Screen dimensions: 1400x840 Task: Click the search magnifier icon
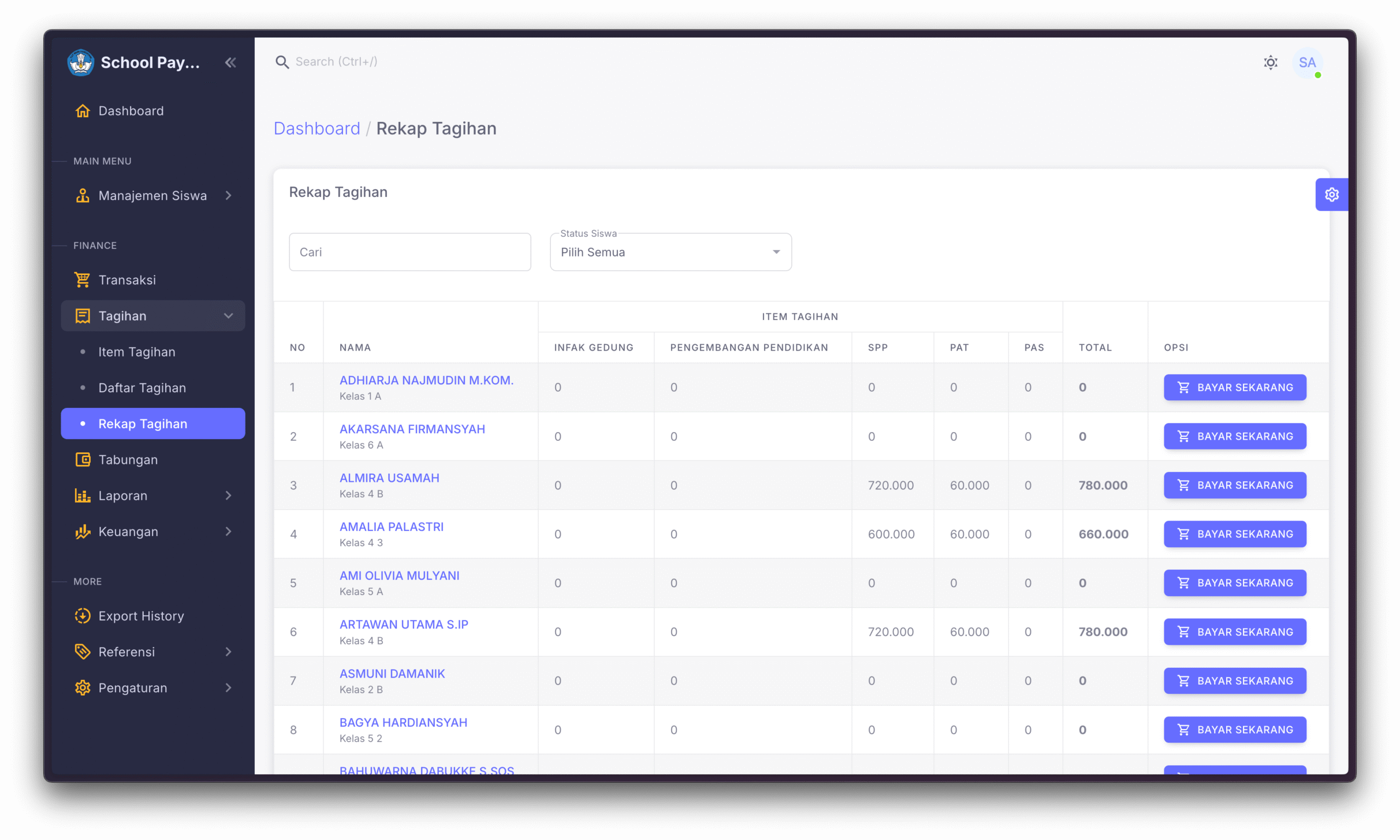point(282,62)
